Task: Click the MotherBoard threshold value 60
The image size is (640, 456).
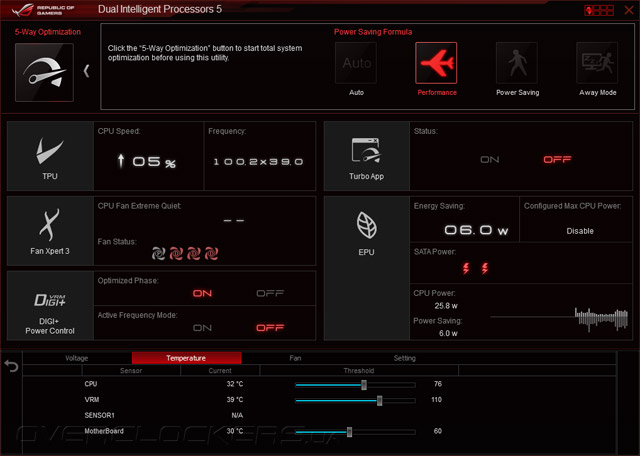Action: [438, 431]
